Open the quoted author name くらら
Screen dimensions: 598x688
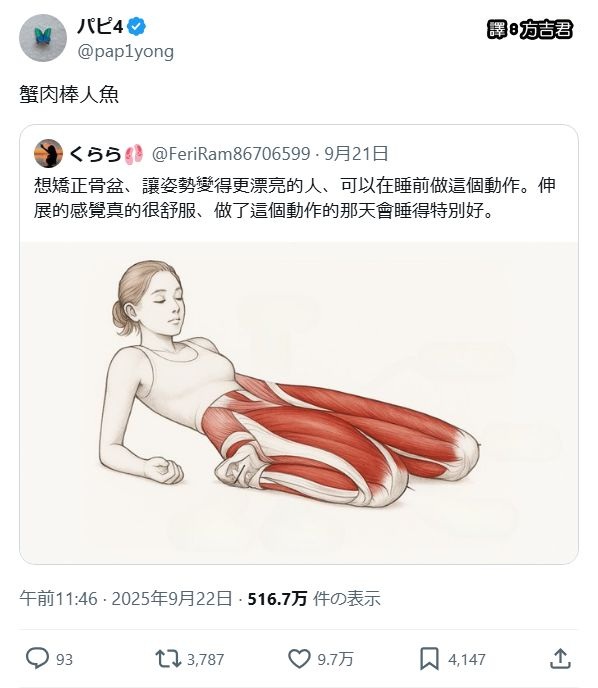tap(96, 154)
